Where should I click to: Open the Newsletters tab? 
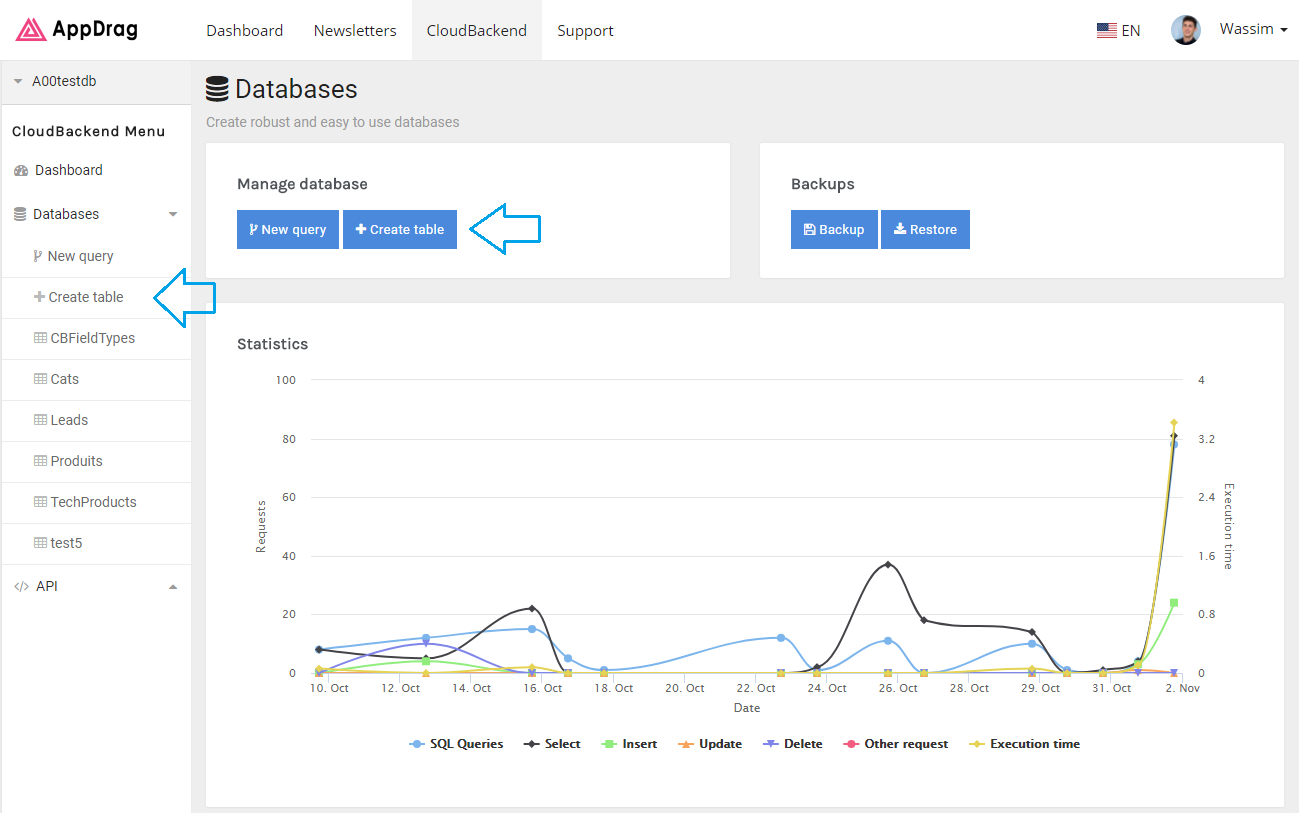click(355, 30)
